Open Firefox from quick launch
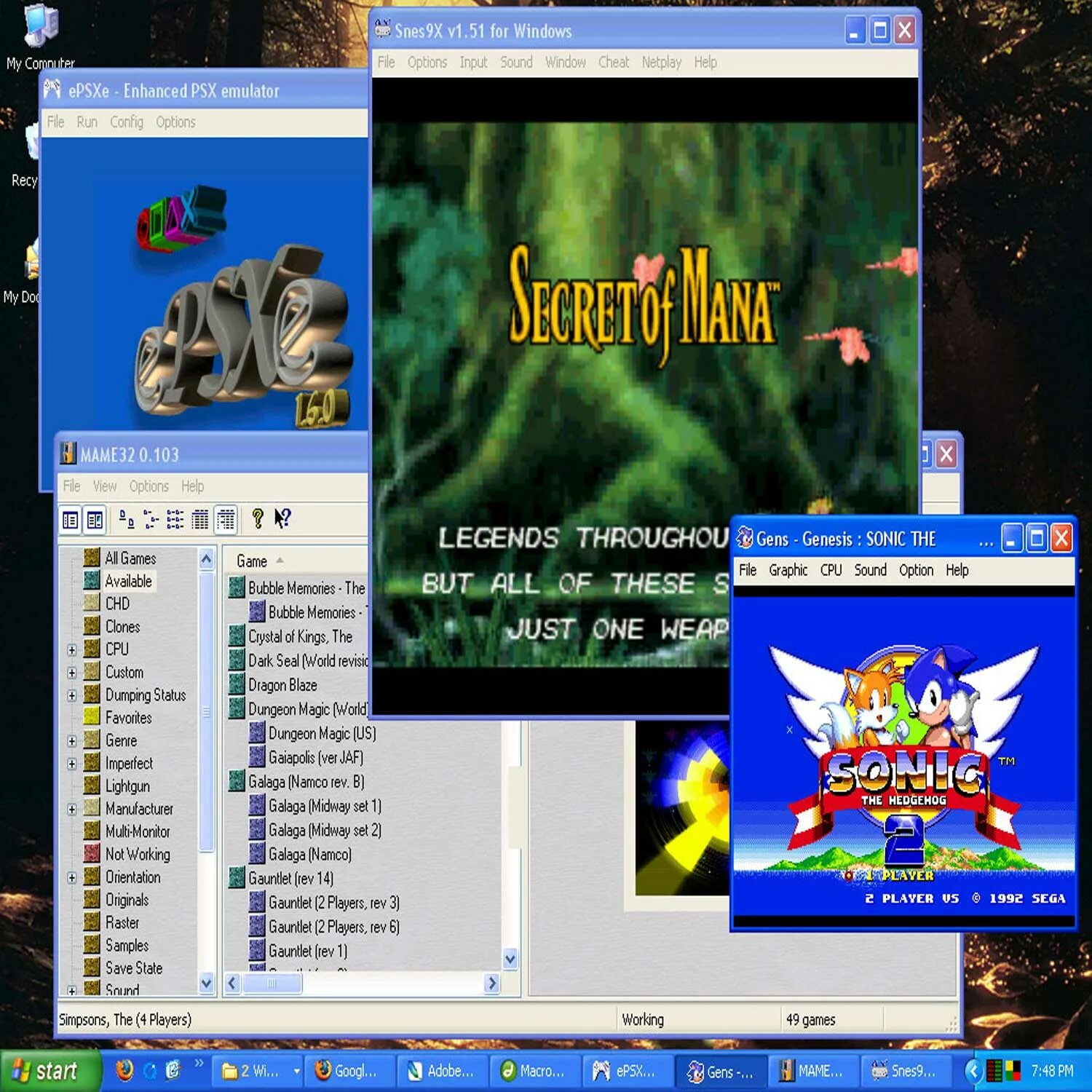 tap(125, 1069)
